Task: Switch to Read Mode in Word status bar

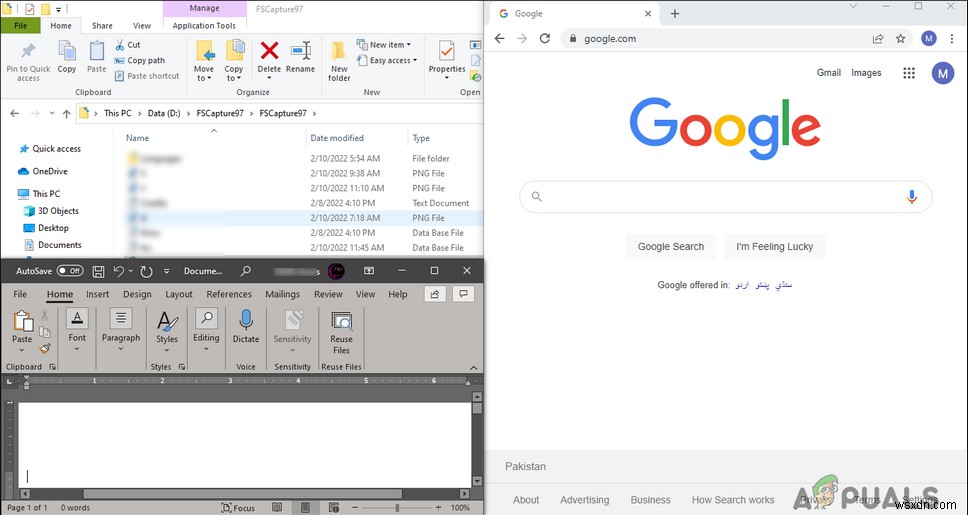Action: click(278, 508)
